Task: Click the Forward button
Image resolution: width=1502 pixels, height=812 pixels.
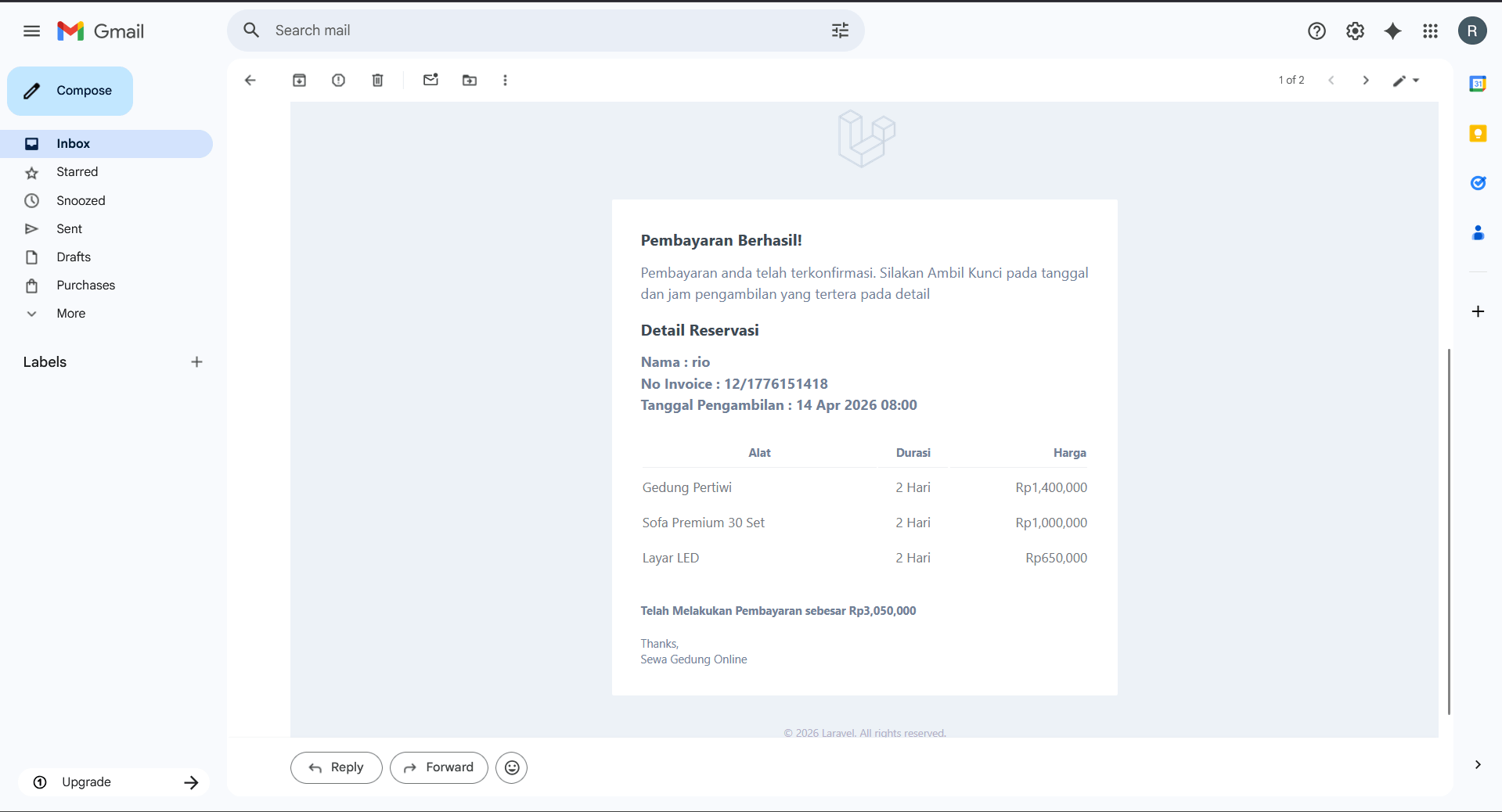Action: (x=439, y=767)
